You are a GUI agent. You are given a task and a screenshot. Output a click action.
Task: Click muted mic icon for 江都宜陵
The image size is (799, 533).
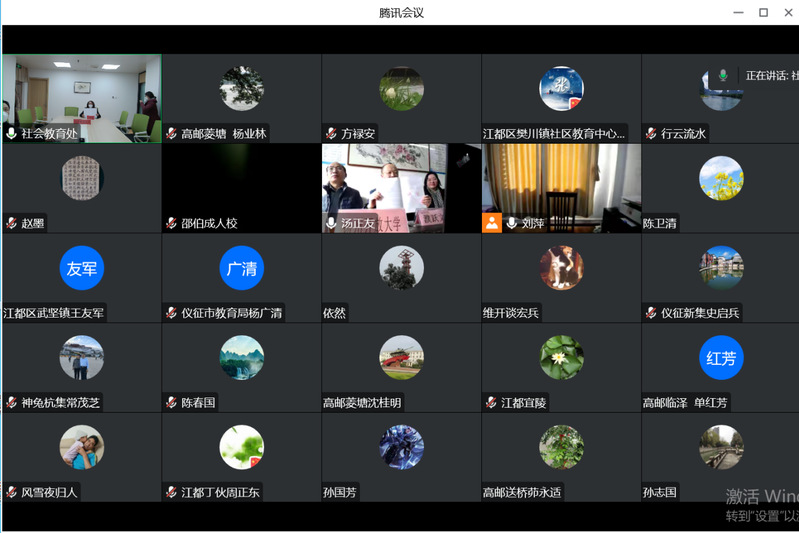pos(491,403)
